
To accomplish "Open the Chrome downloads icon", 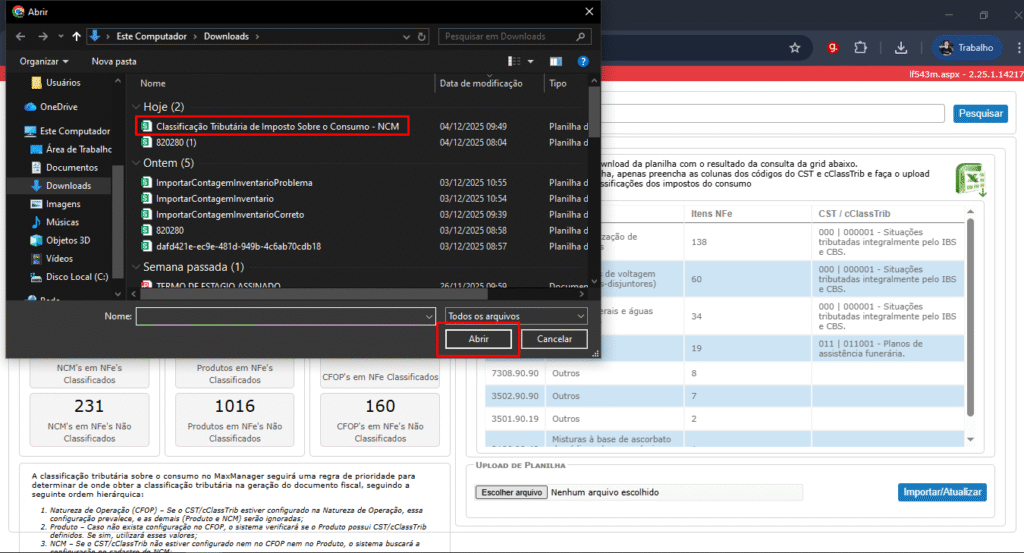I will (901, 47).
